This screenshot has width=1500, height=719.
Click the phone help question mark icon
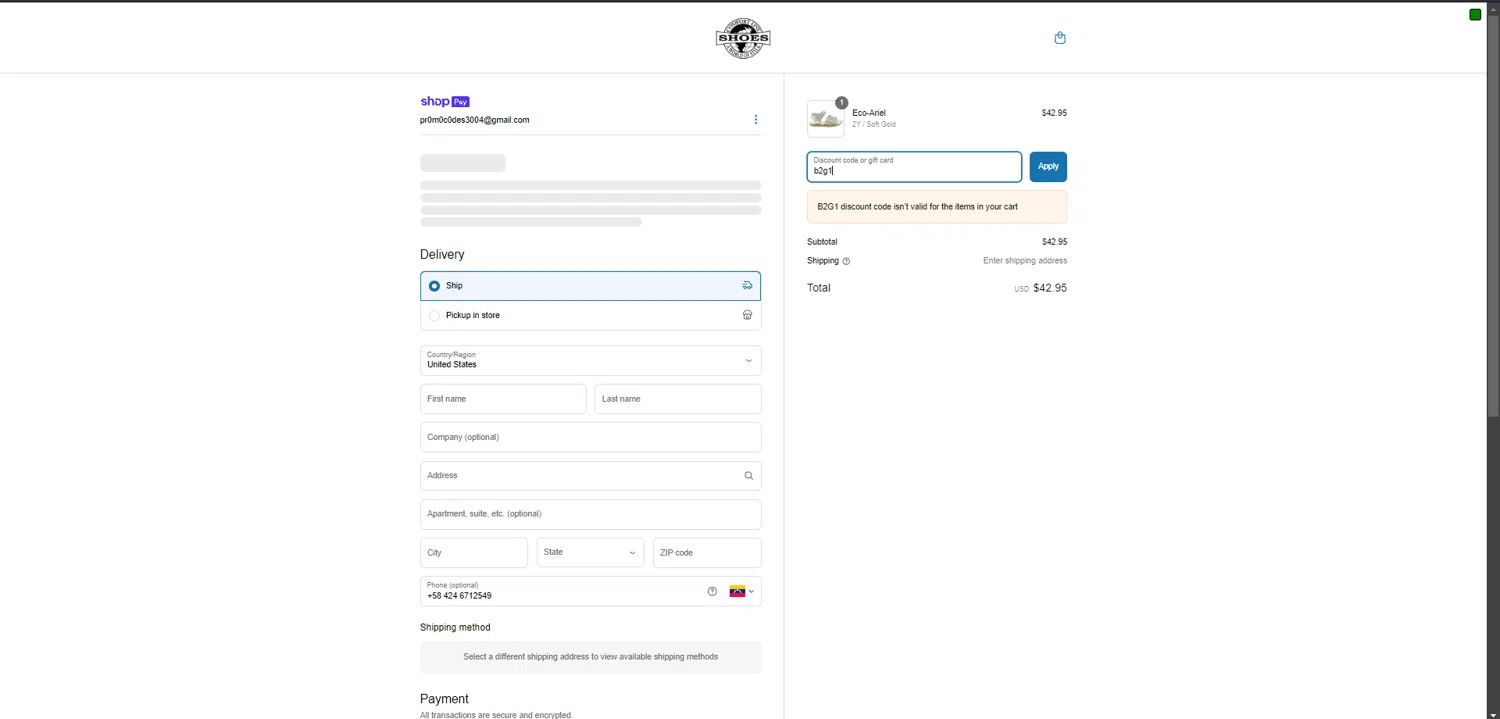click(712, 591)
